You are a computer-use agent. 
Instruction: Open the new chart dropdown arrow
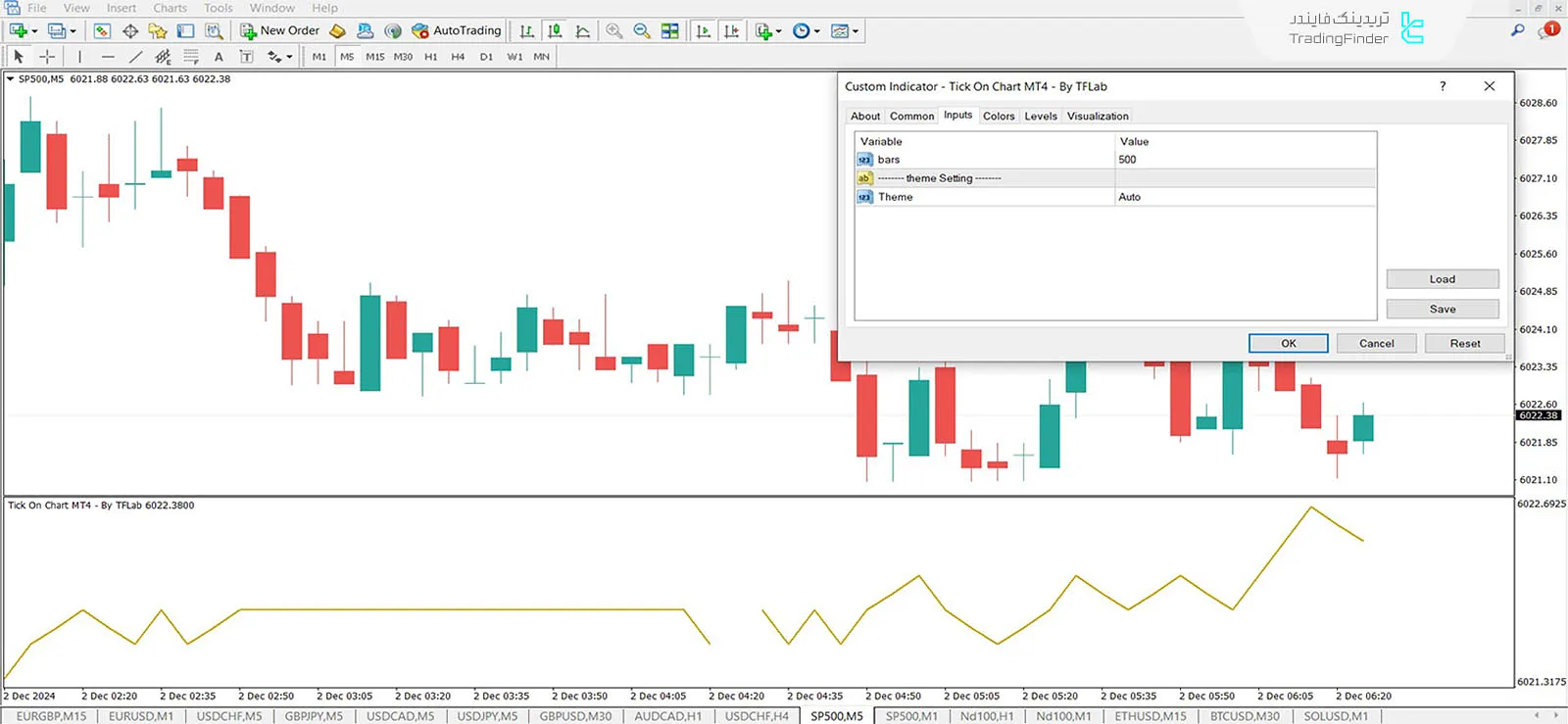coord(34,31)
